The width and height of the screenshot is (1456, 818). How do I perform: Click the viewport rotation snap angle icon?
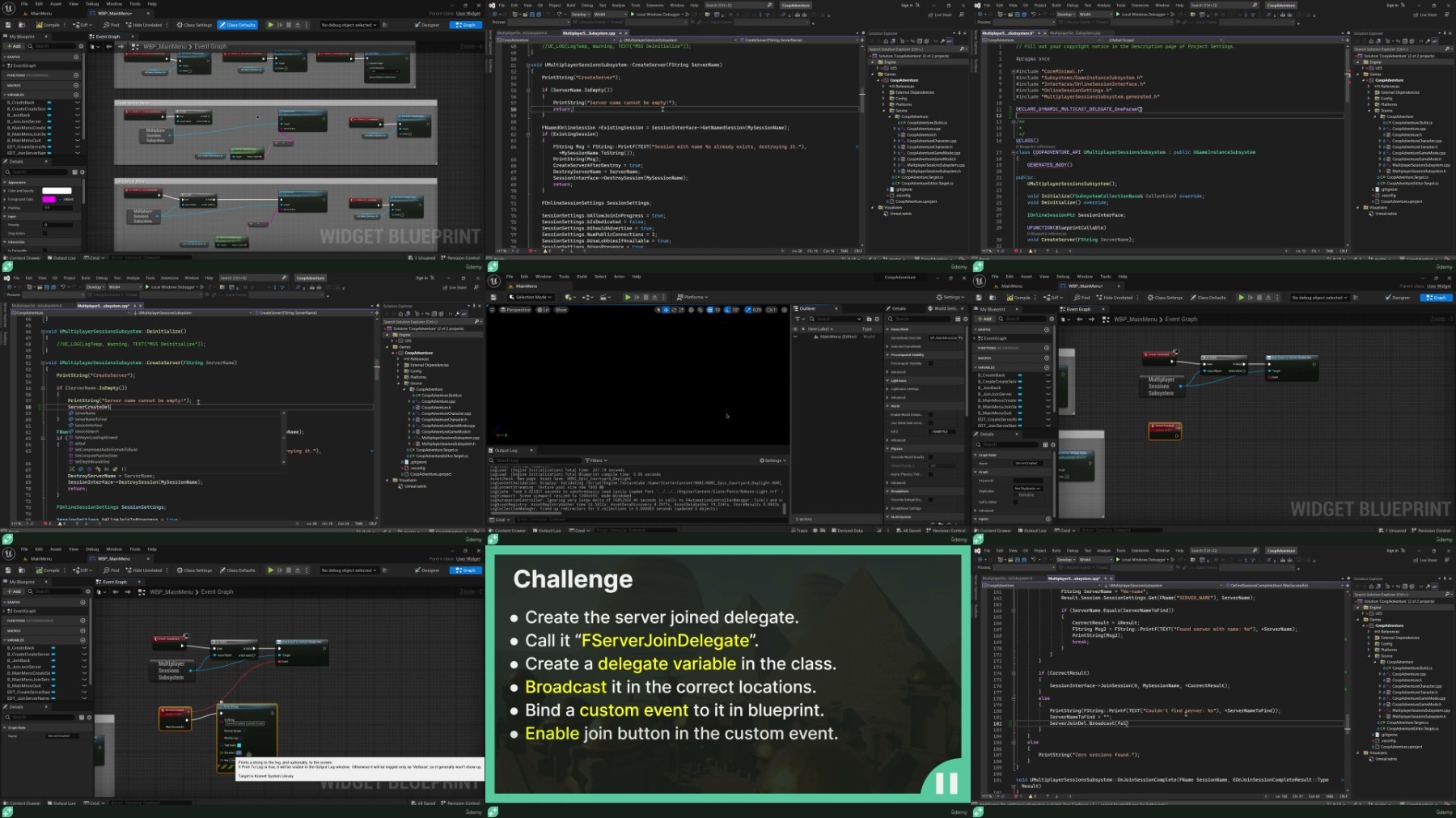pos(728,310)
